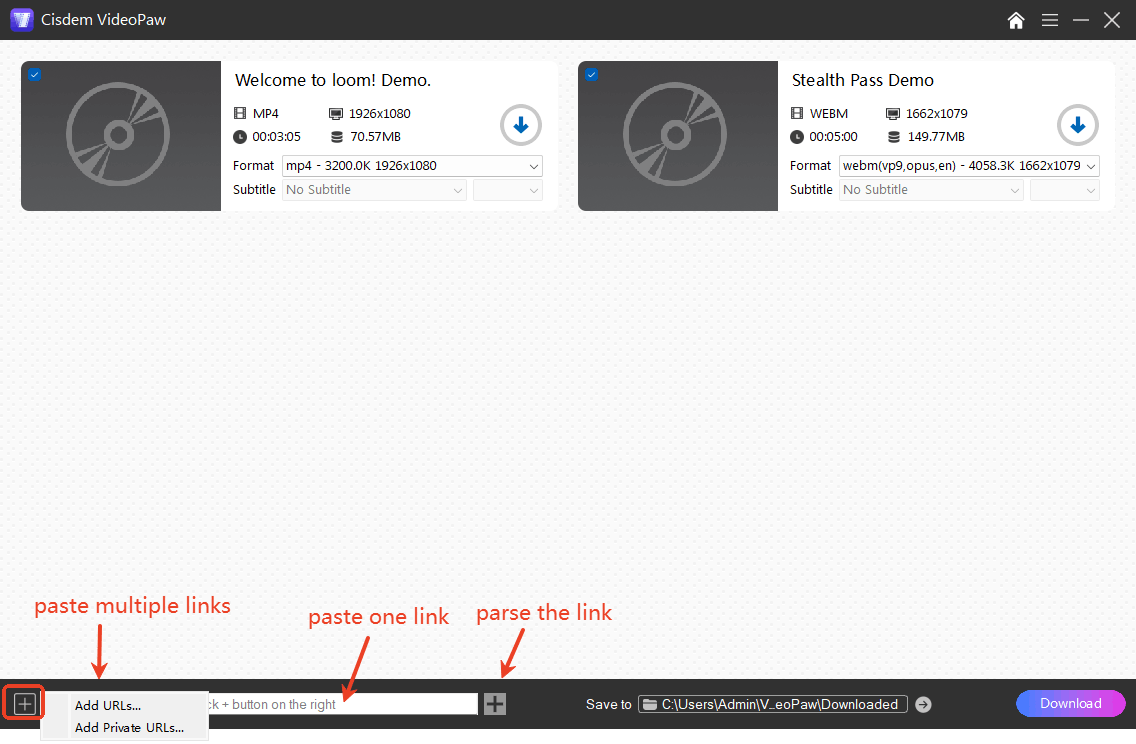Select Add URLs... menu entry
Viewport: 1136px width, 744px height.
point(108,705)
